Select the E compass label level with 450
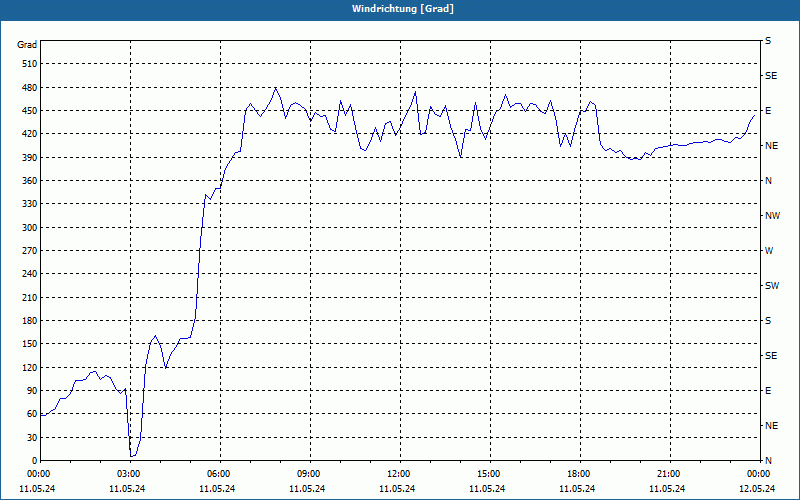Viewport: 800px width, 500px height. point(768,111)
